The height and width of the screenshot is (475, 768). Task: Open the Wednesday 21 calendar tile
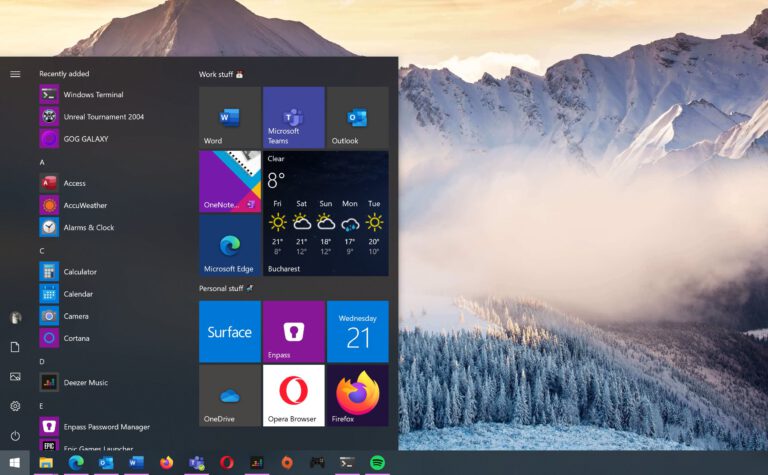(358, 332)
